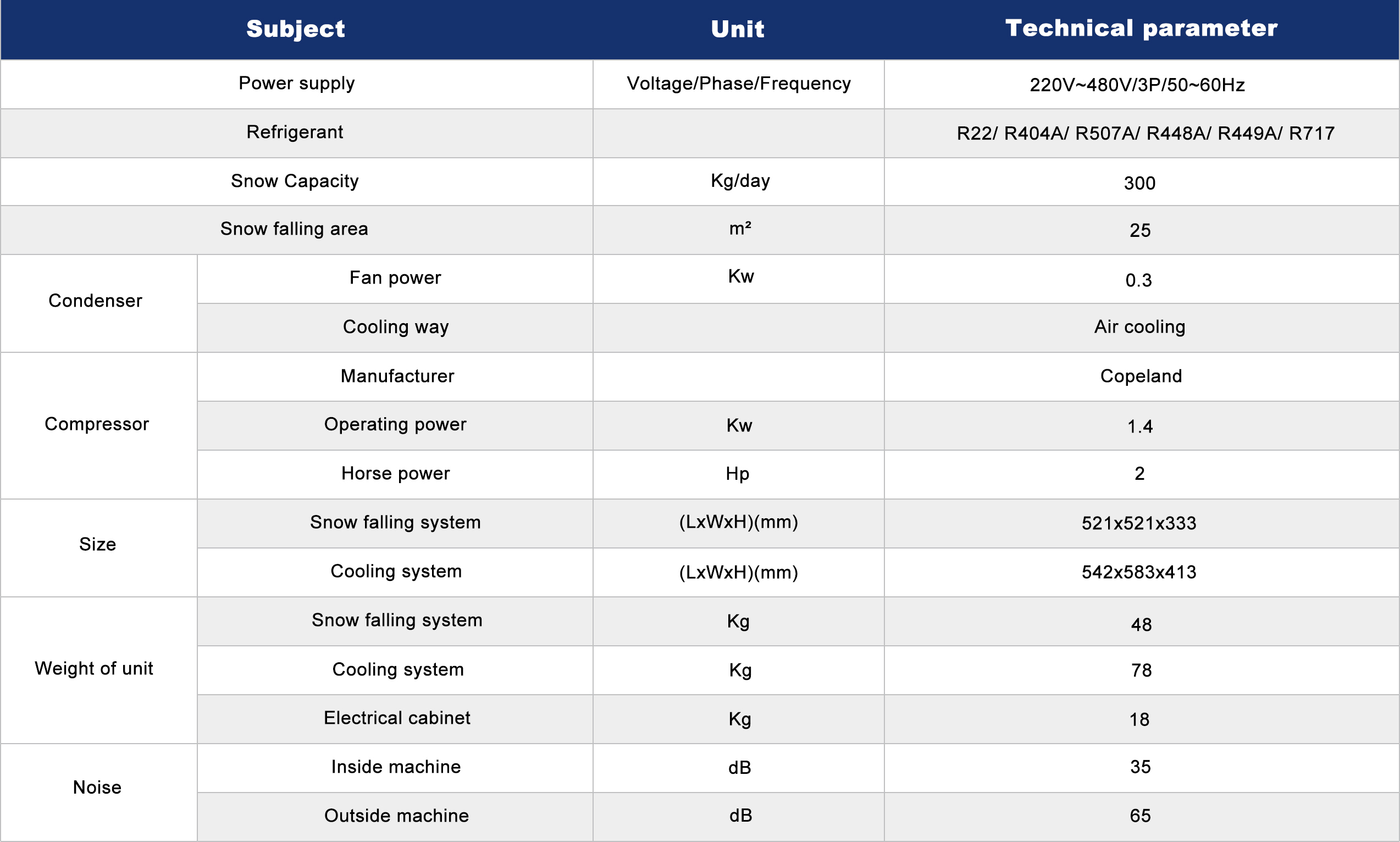Select the Kg/day unit cell

pyautogui.click(x=740, y=181)
